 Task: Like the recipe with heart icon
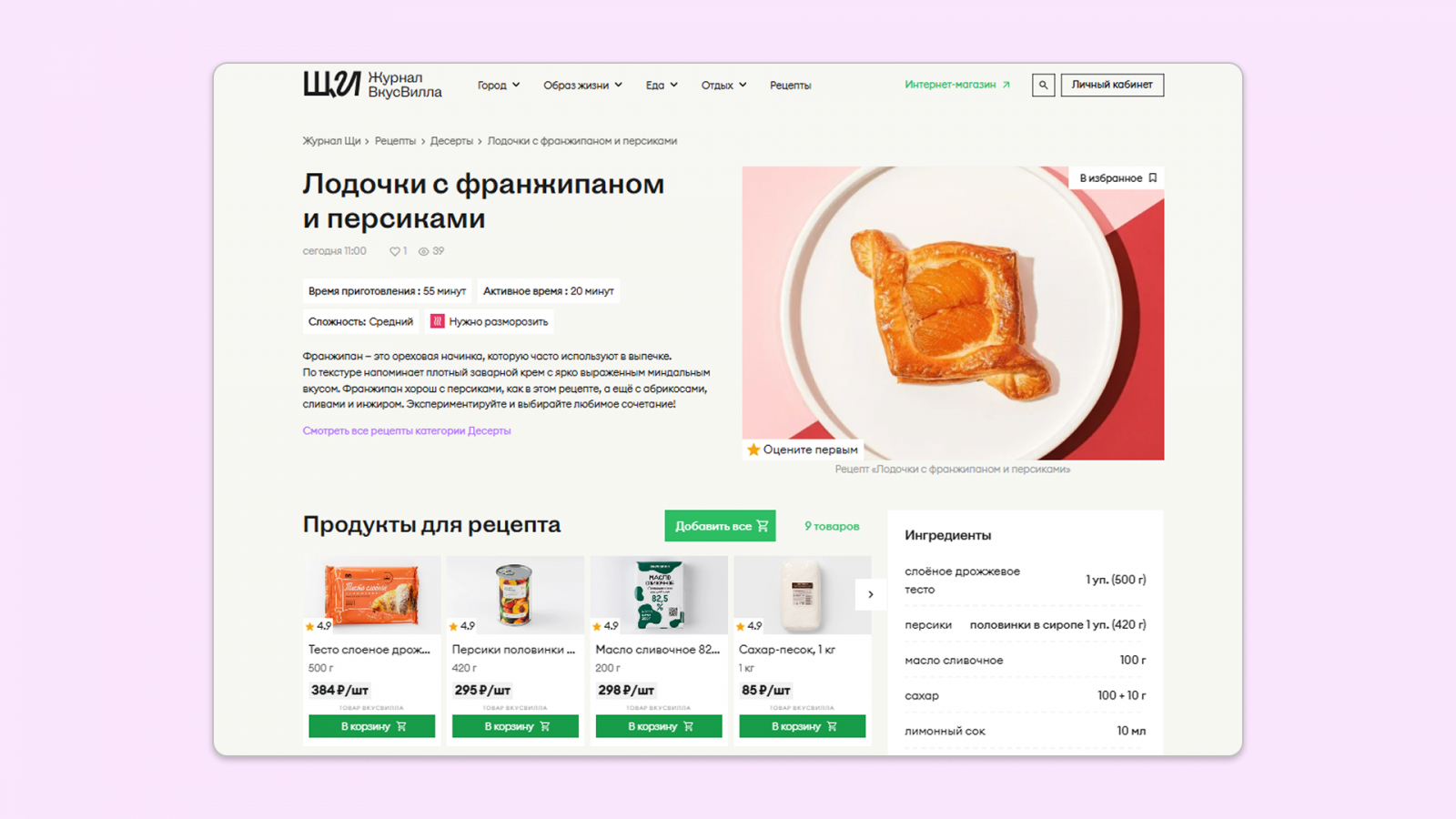[395, 251]
